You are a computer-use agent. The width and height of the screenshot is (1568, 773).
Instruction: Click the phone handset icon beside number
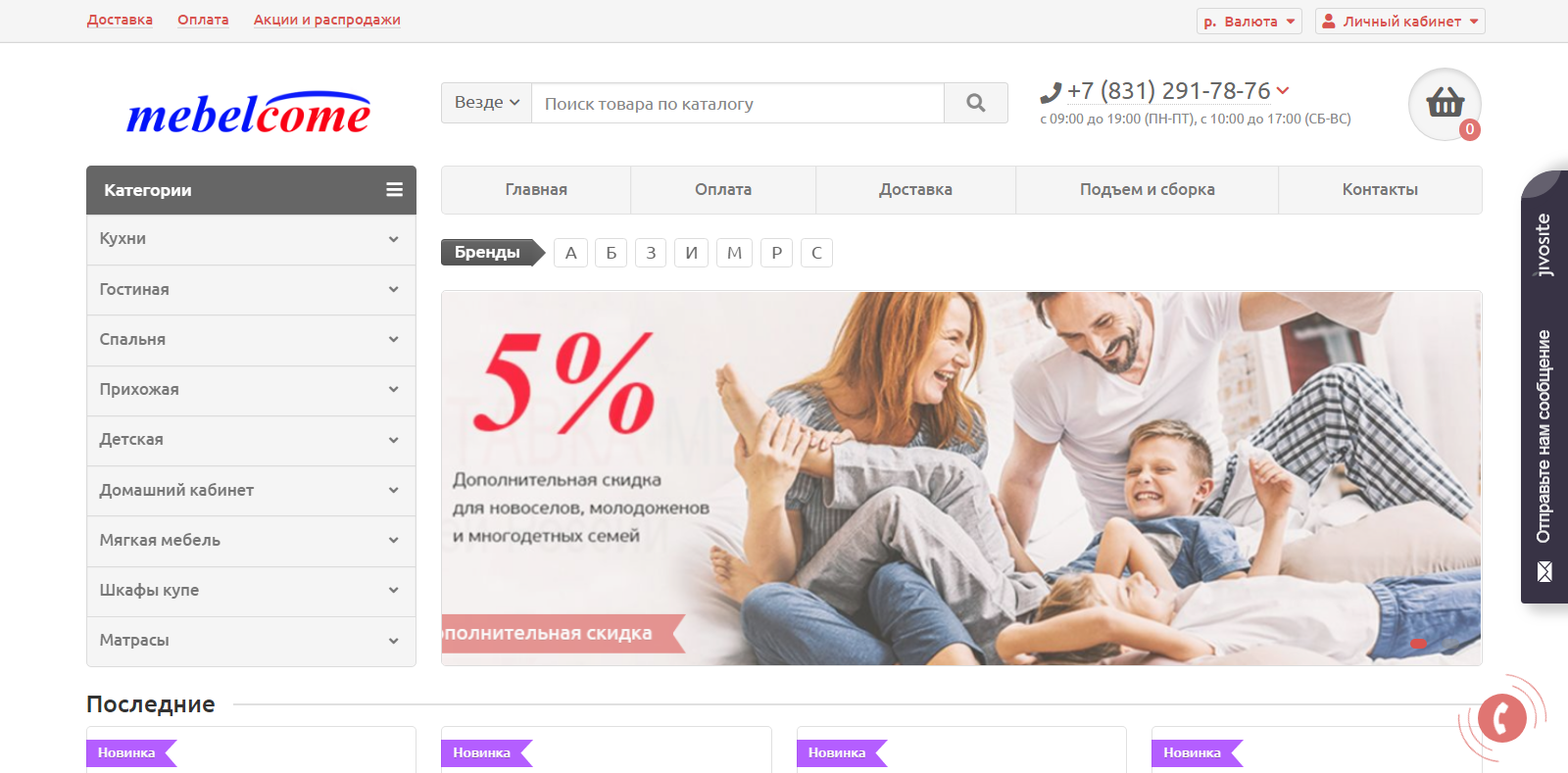click(1051, 93)
